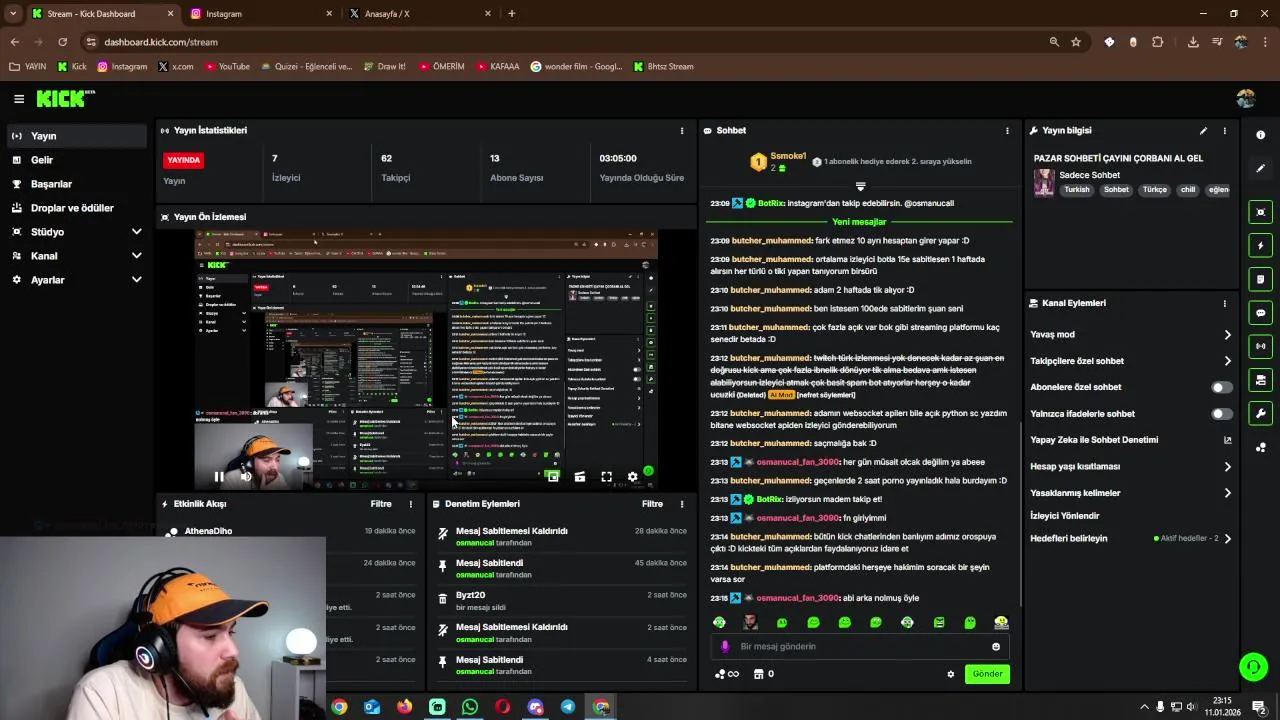
Task: Click the purple microphone icon in the chat box
Action: (725, 647)
